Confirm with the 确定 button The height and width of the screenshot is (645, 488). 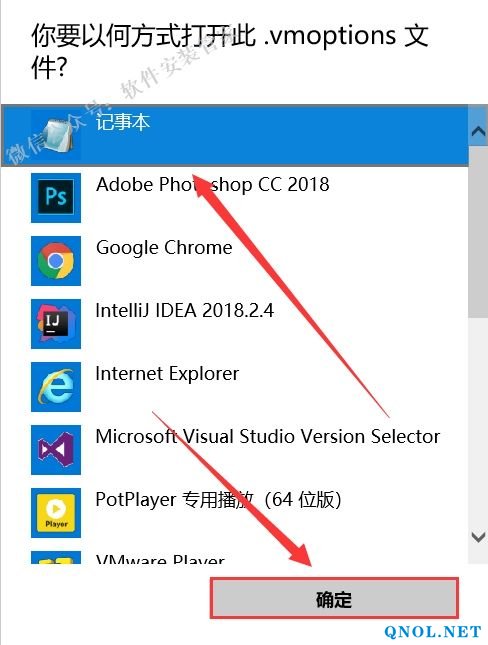pyautogui.click(x=334, y=599)
